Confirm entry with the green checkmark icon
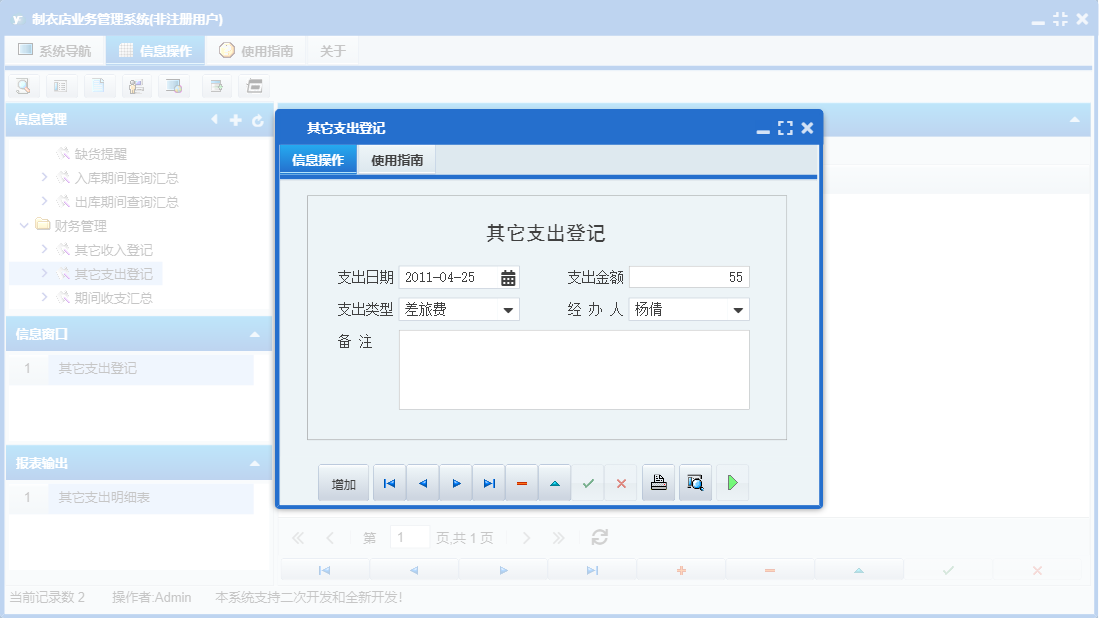1099x618 pixels. click(x=587, y=482)
